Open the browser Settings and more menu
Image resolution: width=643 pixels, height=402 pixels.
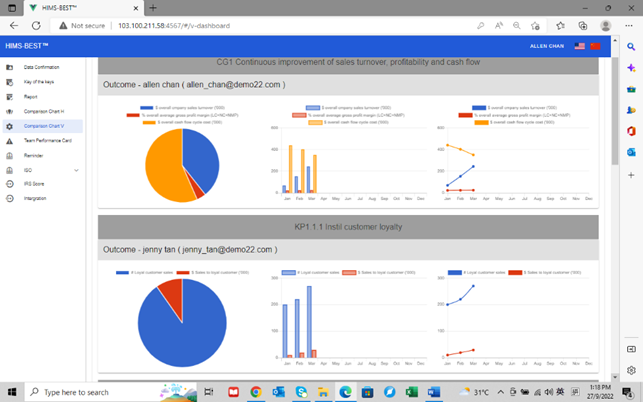[x=630, y=25]
